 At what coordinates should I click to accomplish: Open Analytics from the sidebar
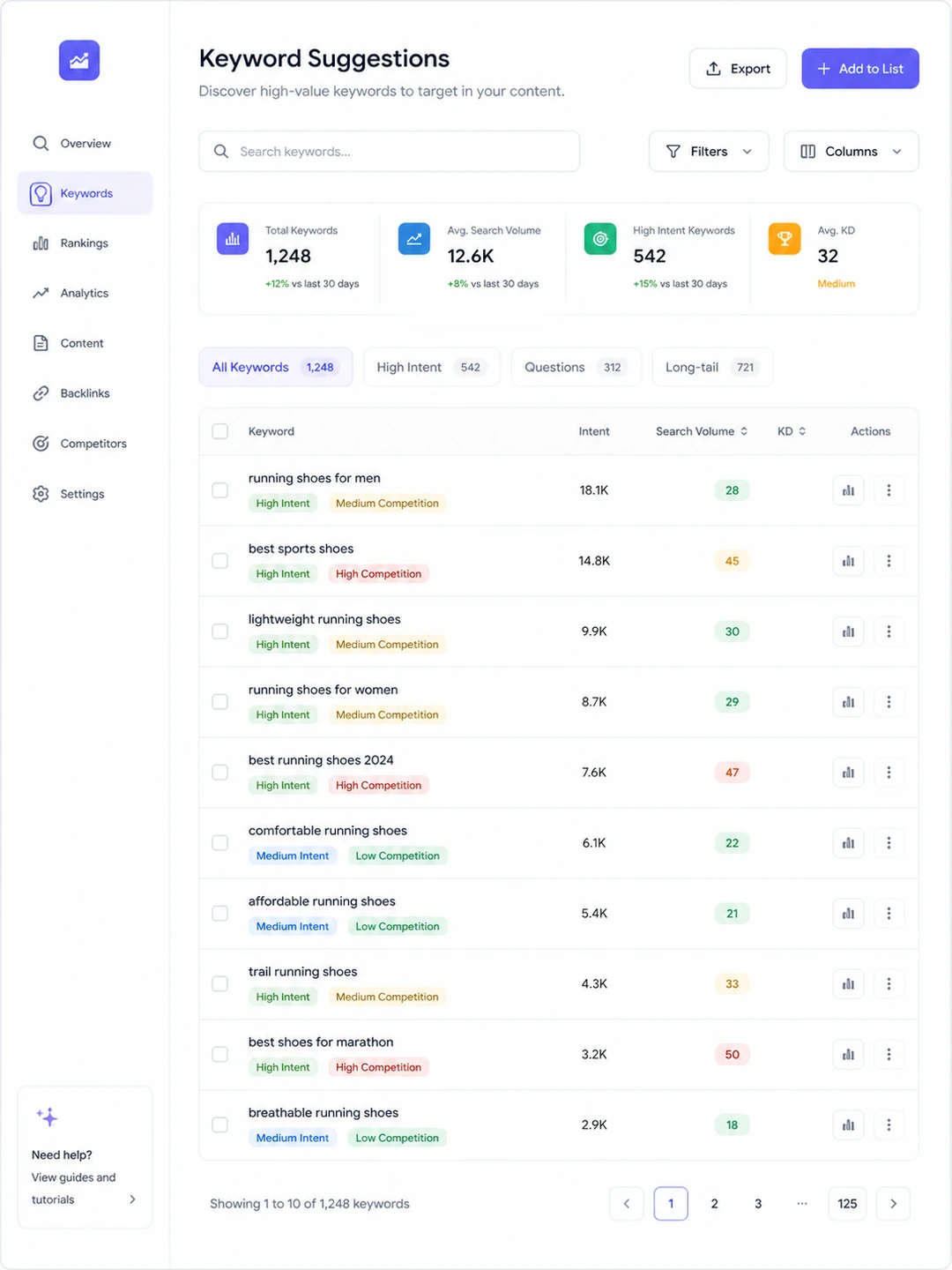coord(85,293)
